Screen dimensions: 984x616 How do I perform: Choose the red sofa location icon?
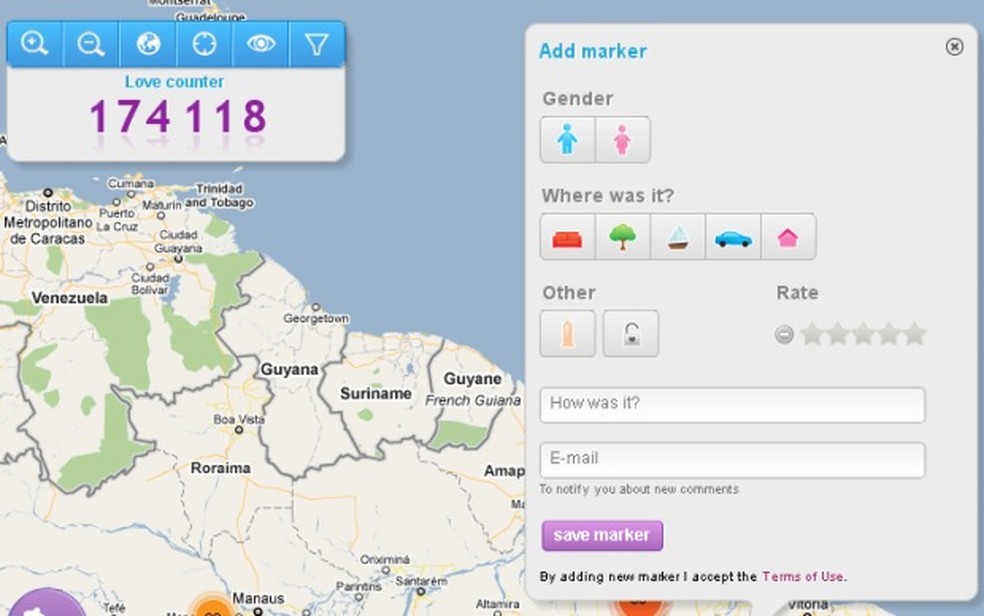tap(567, 237)
